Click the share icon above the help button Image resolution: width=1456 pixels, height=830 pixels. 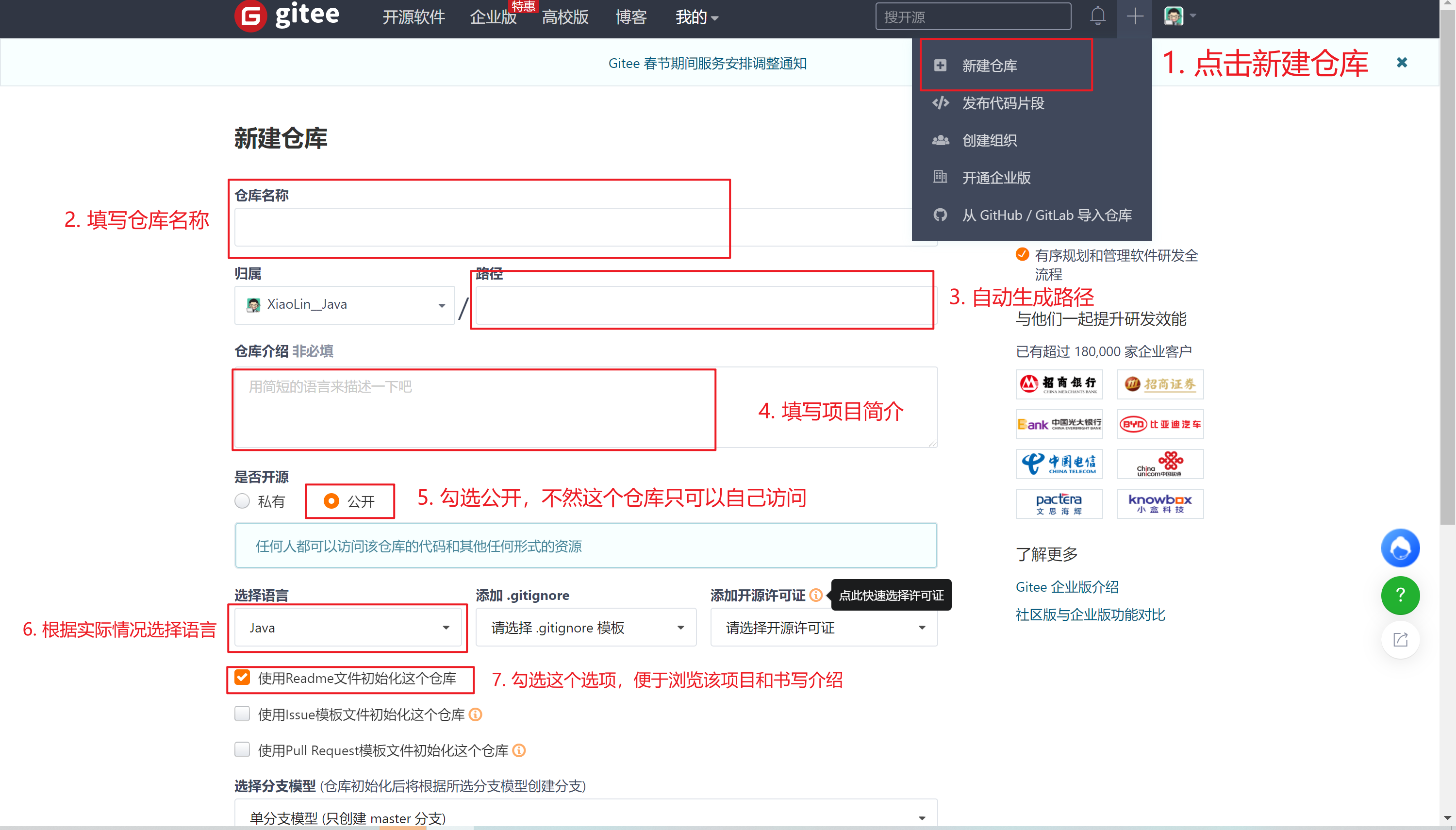(1401, 639)
